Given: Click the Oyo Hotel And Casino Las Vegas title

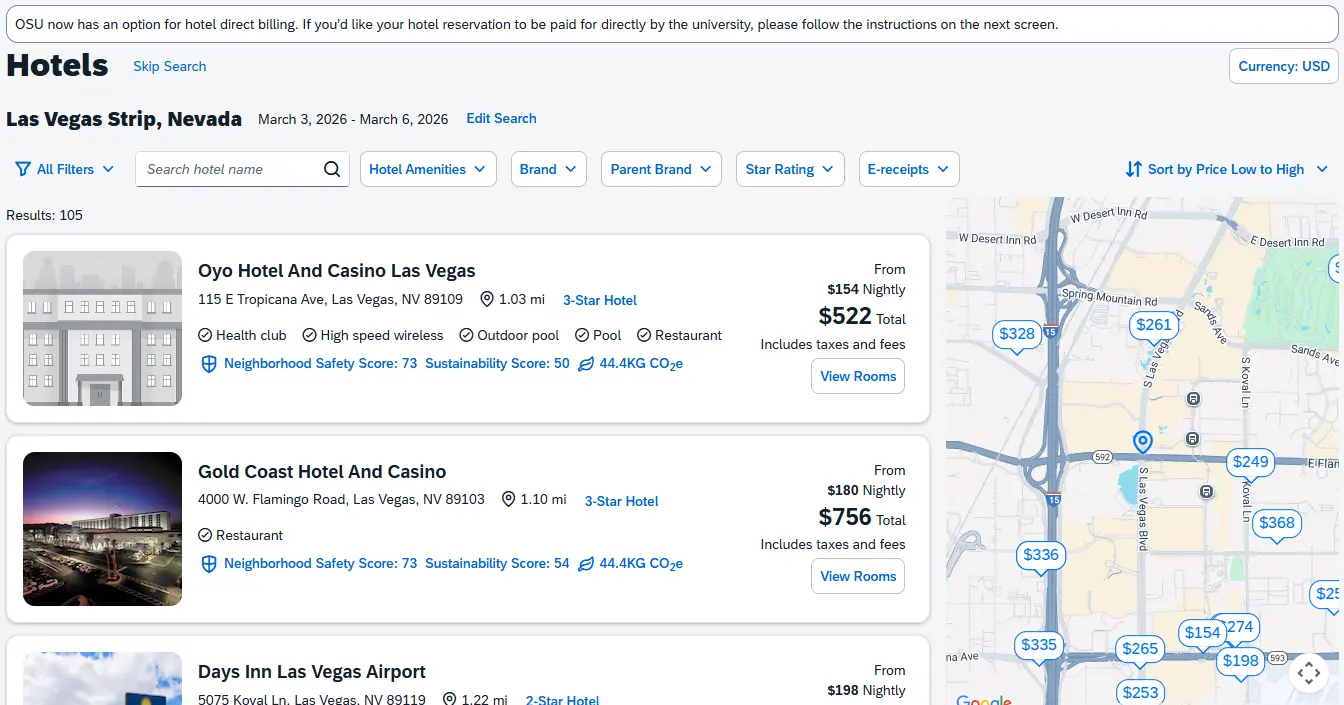Looking at the screenshot, I should pyautogui.click(x=337, y=271).
